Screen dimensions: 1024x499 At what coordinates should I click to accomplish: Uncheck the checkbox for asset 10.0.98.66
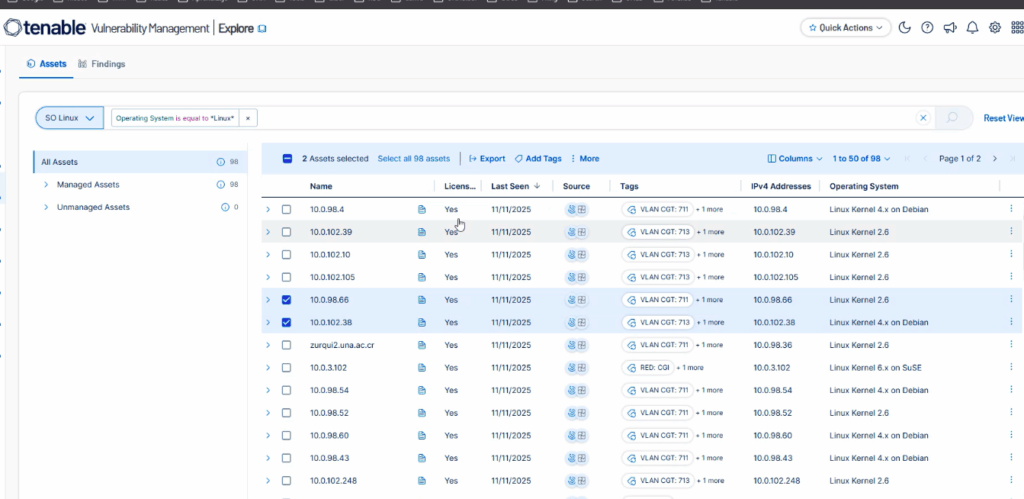[x=287, y=300]
